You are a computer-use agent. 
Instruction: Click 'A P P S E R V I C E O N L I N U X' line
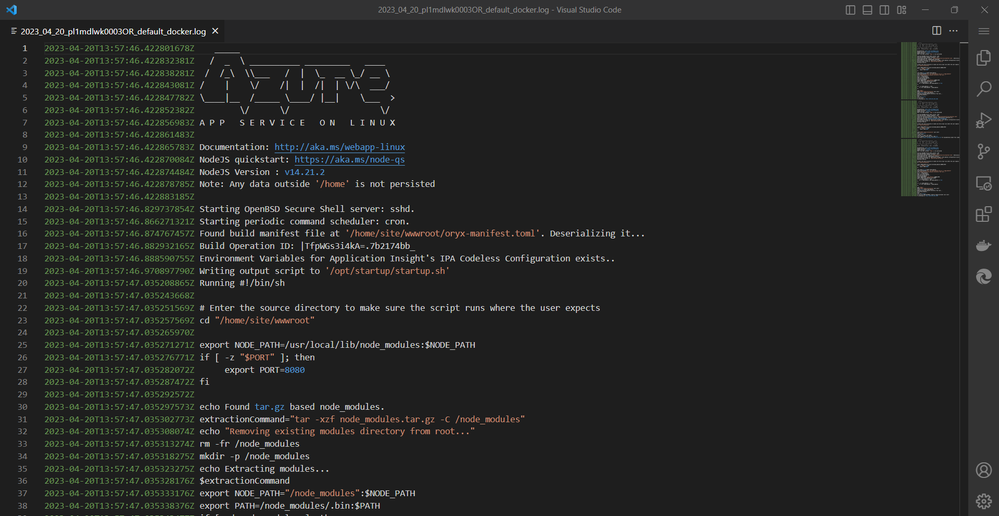coord(298,122)
